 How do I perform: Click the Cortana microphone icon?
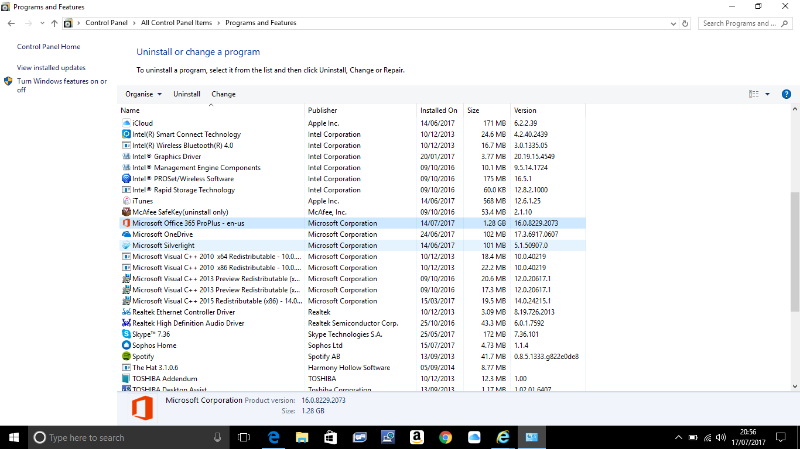[x=217, y=437]
